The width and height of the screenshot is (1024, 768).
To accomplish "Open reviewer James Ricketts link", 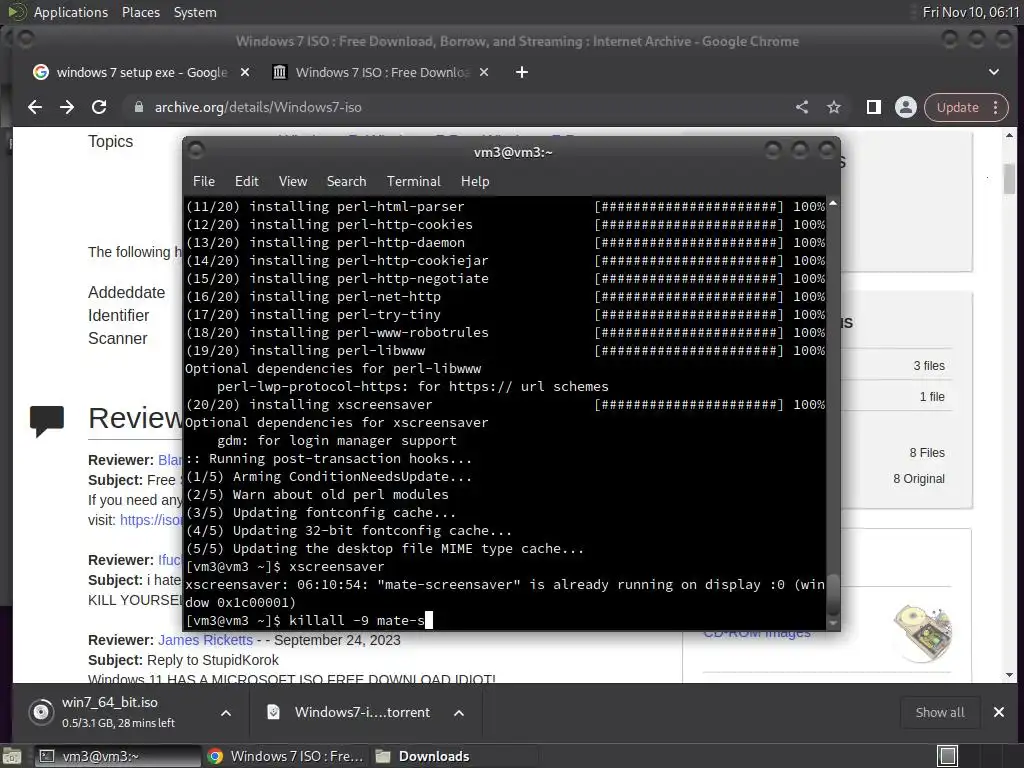I will coord(205,640).
